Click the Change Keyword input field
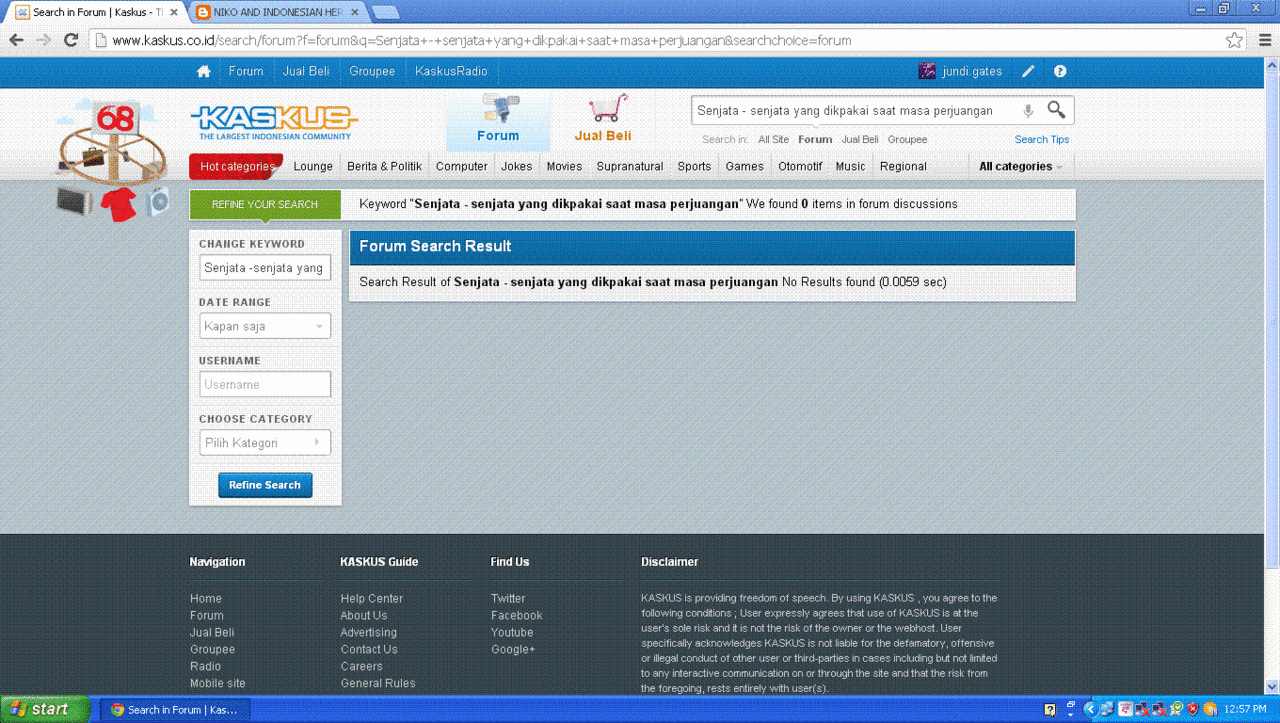 pos(265,268)
